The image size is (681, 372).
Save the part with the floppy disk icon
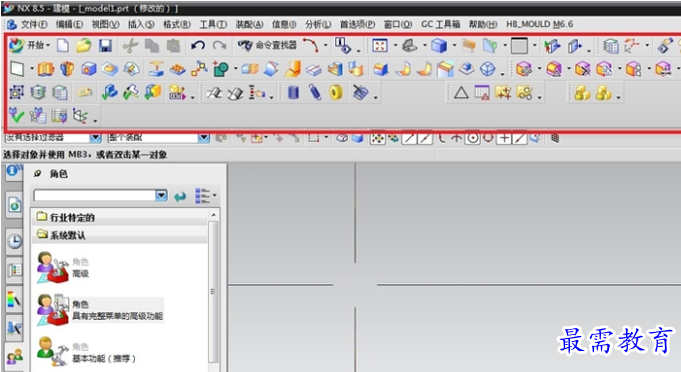(106, 45)
